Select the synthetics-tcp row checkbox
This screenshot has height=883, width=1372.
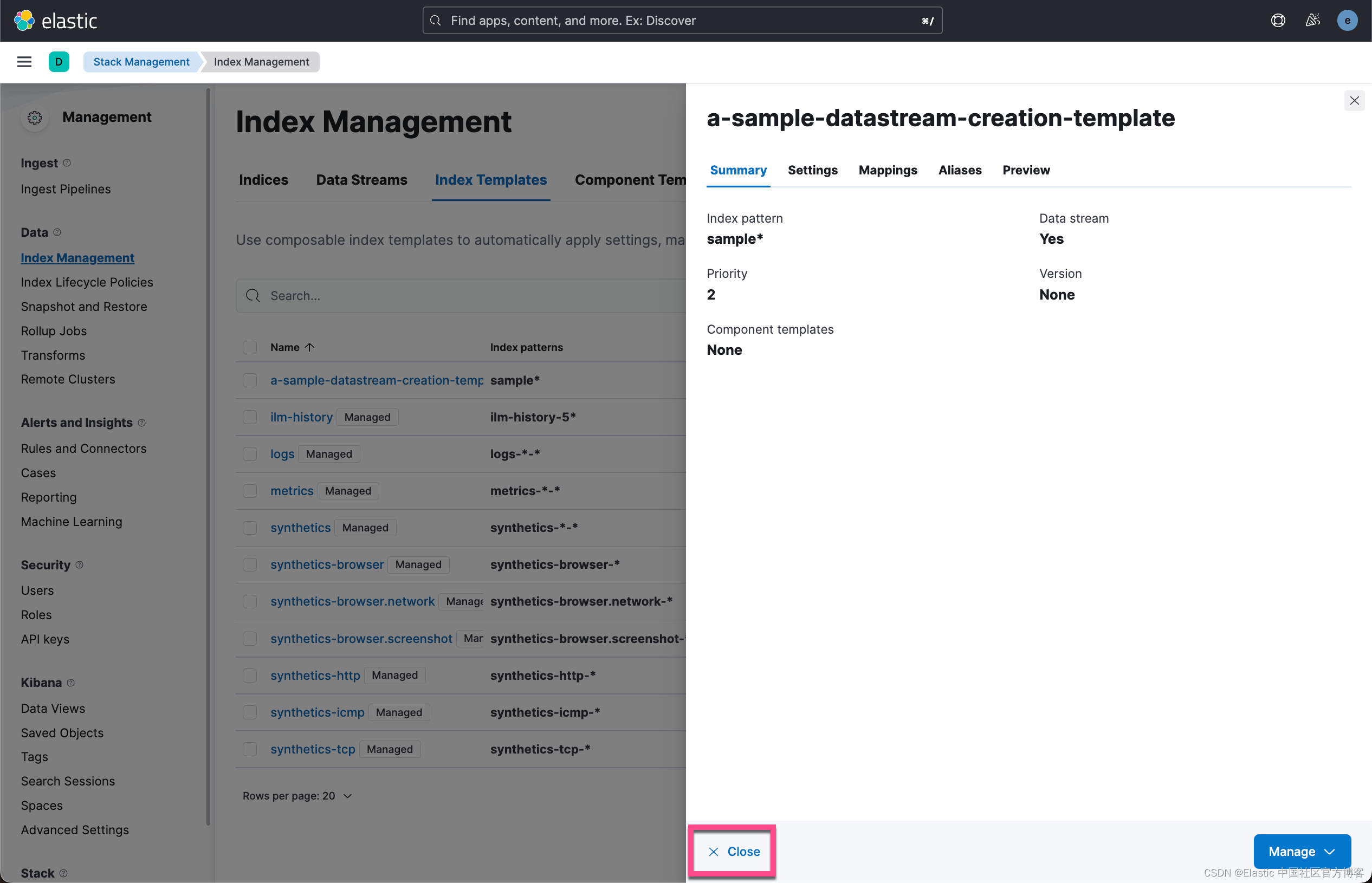tap(249, 749)
